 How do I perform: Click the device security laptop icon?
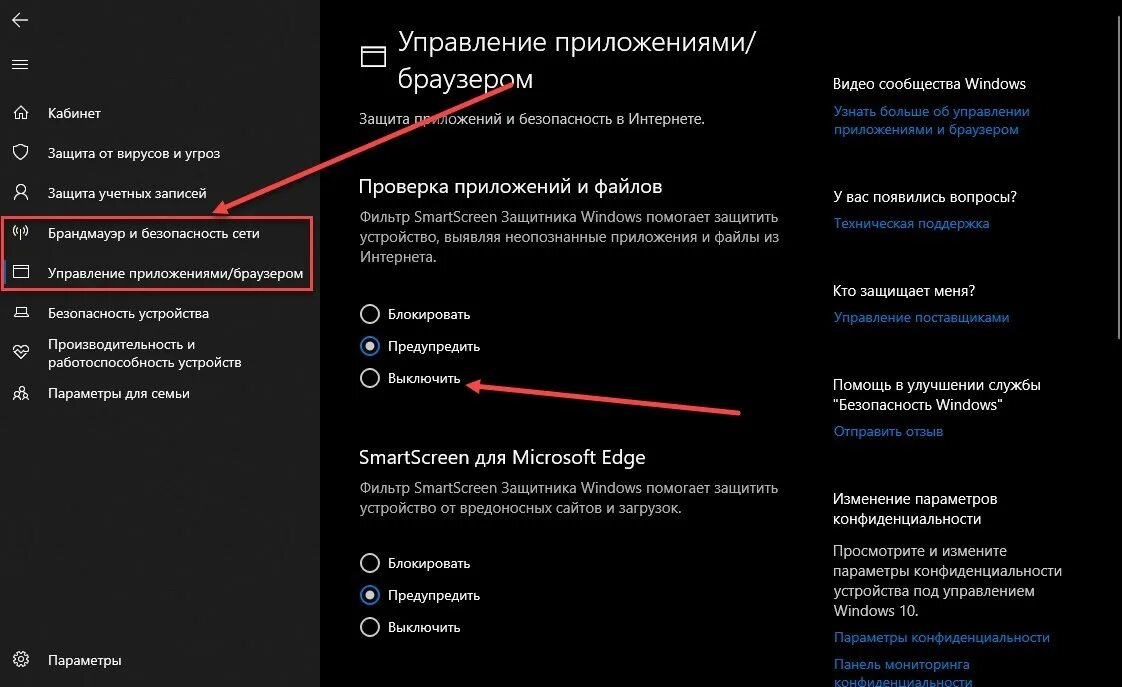(x=20, y=313)
